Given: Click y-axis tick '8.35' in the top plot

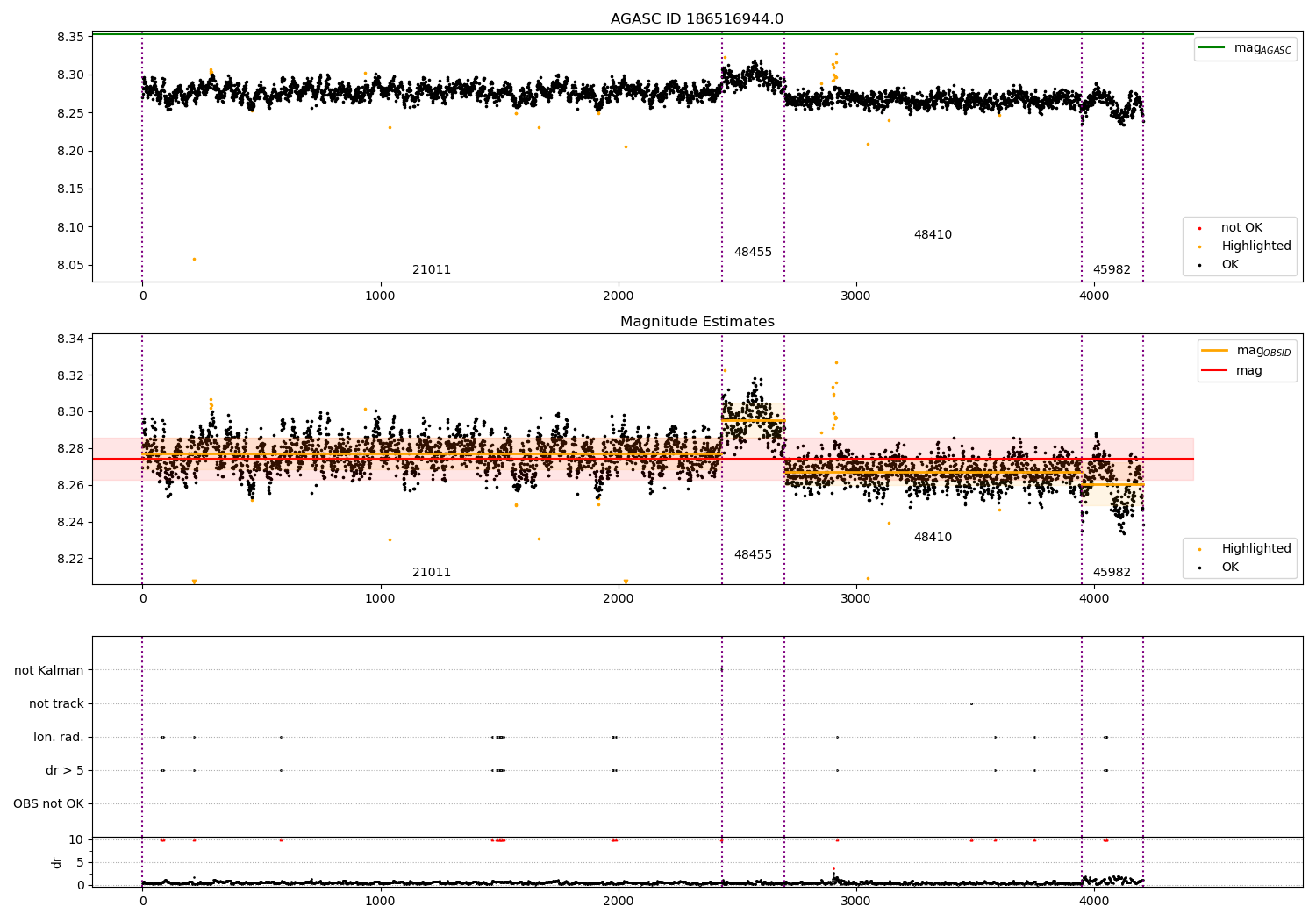Looking at the screenshot, I should [70, 37].
